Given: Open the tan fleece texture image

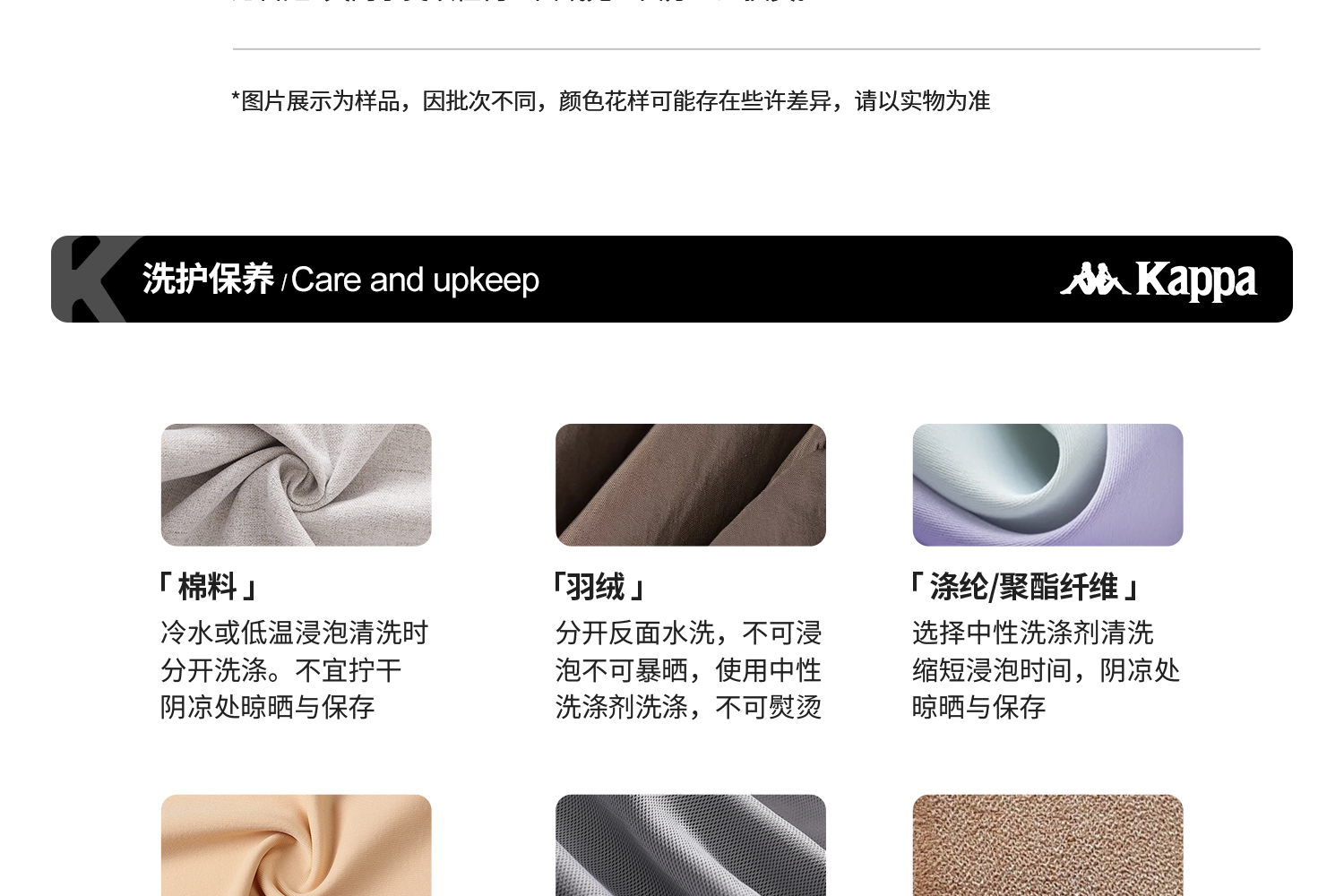Looking at the screenshot, I should (x=1047, y=845).
